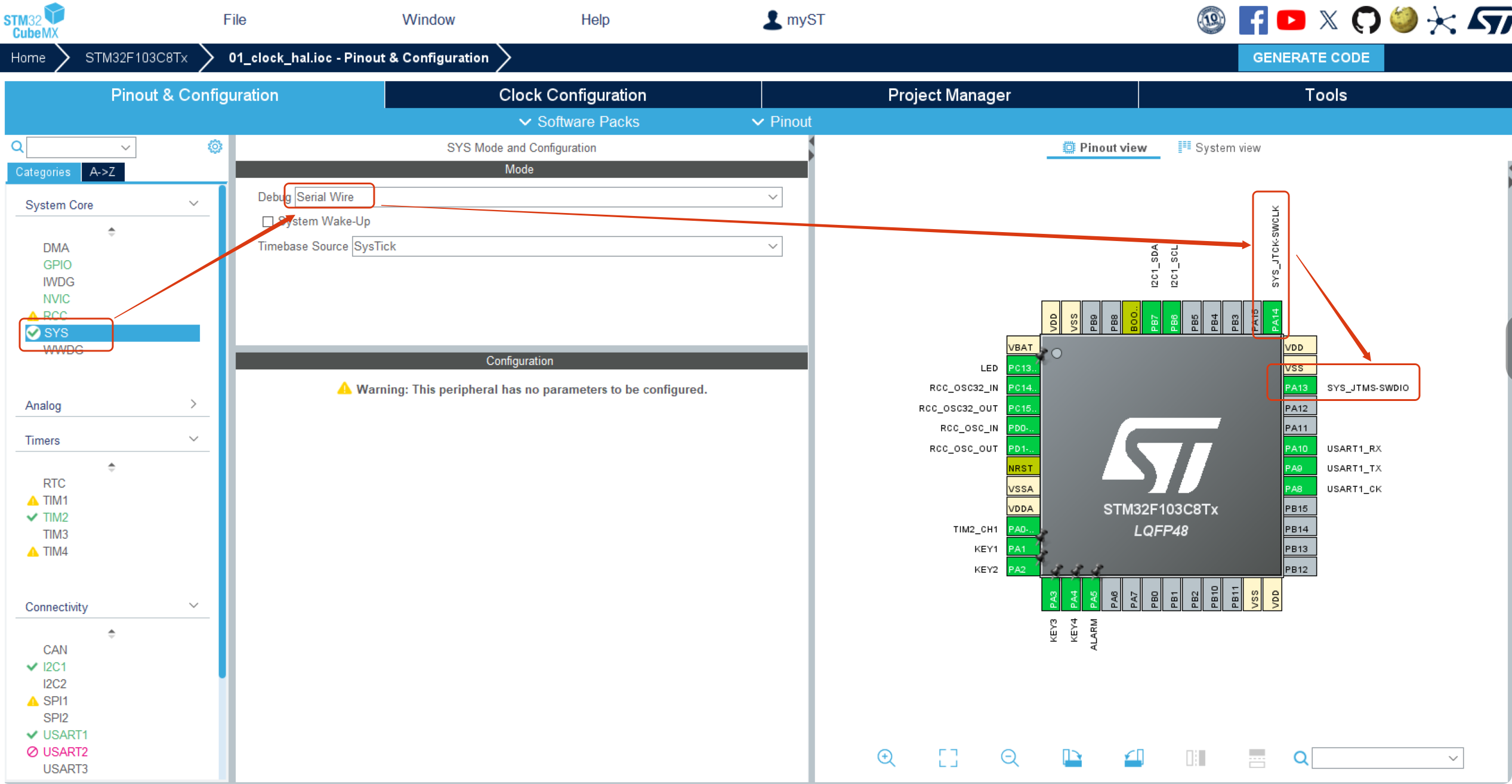Select CAN in Connectivity list
Viewport: 1512px width, 784px height.
[x=55, y=649]
